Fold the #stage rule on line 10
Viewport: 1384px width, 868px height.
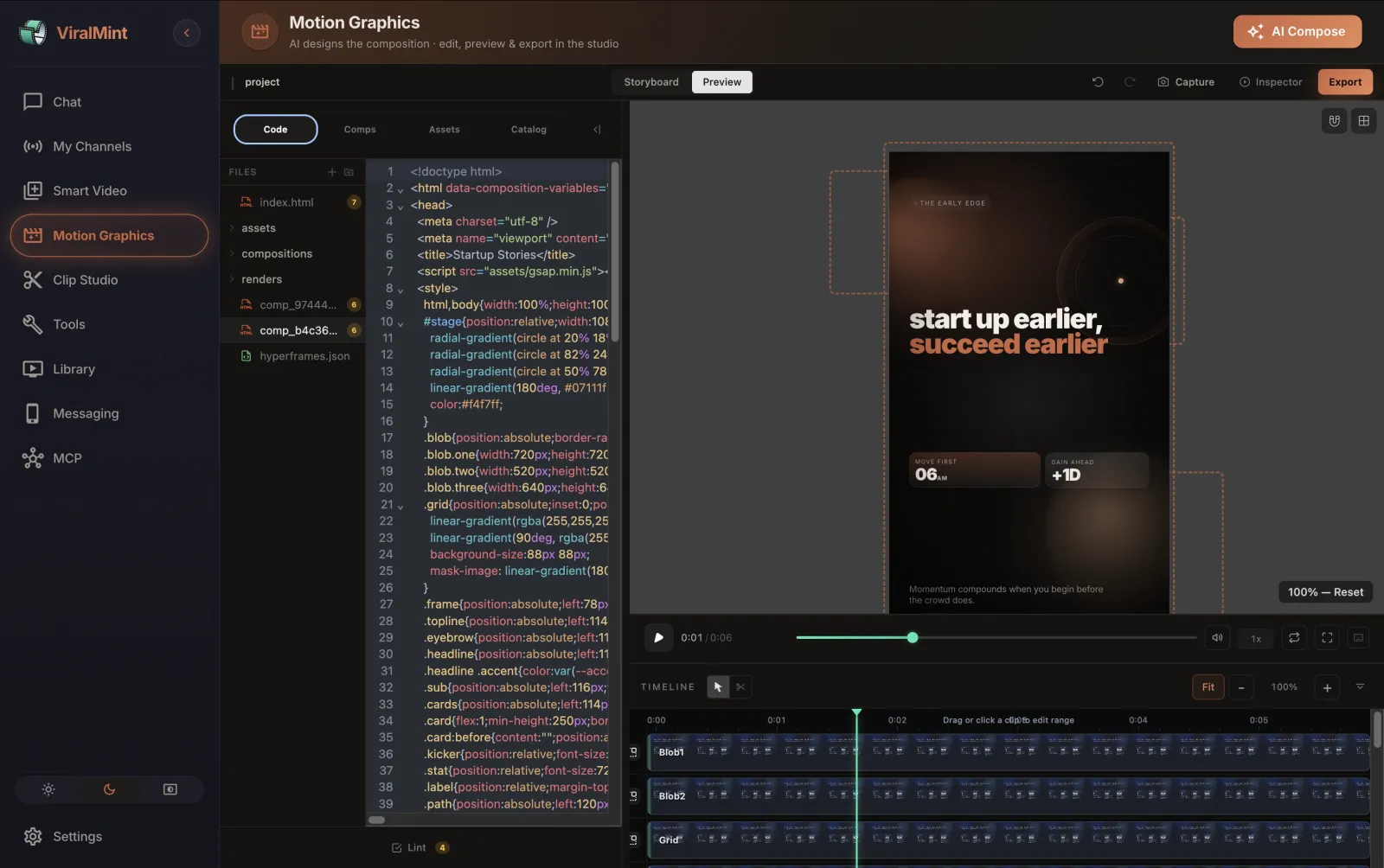[400, 322]
